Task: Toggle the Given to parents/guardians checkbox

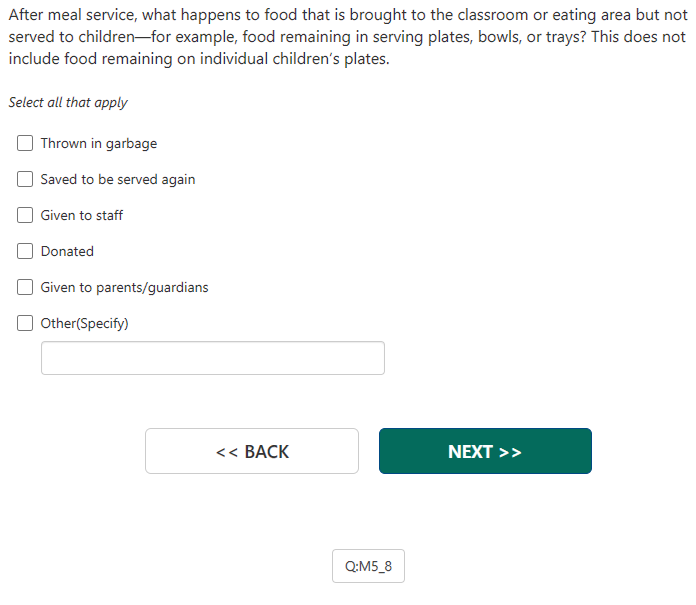Action: [x=26, y=287]
